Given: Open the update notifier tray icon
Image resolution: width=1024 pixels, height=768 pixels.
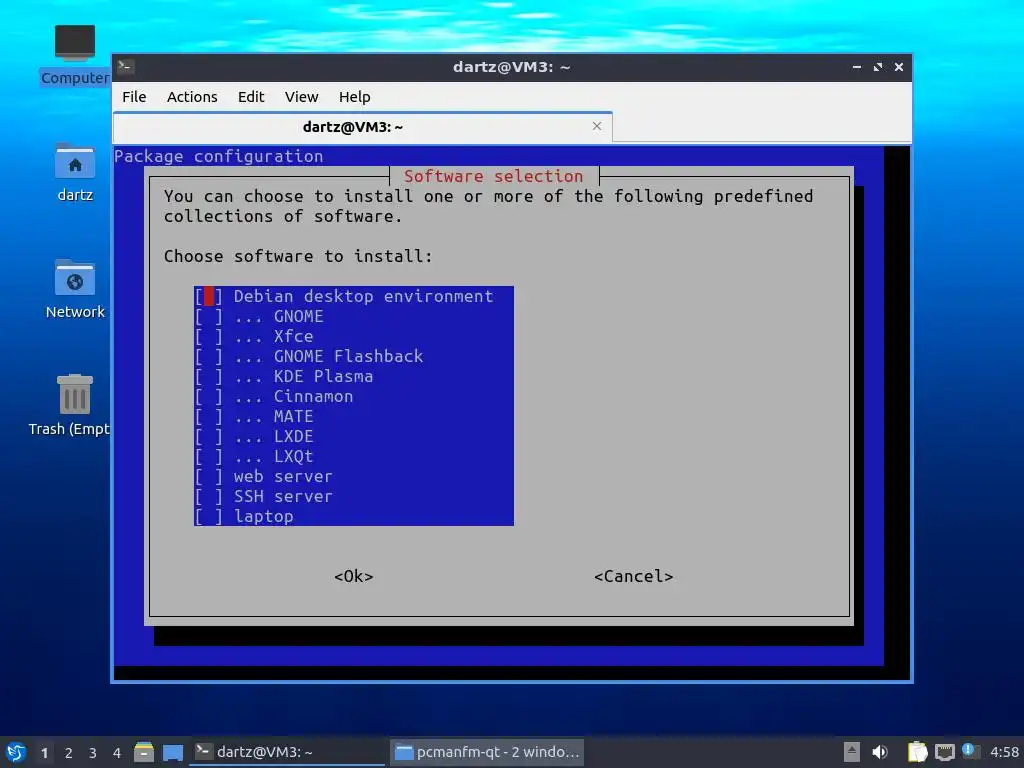Looking at the screenshot, I should [970, 751].
